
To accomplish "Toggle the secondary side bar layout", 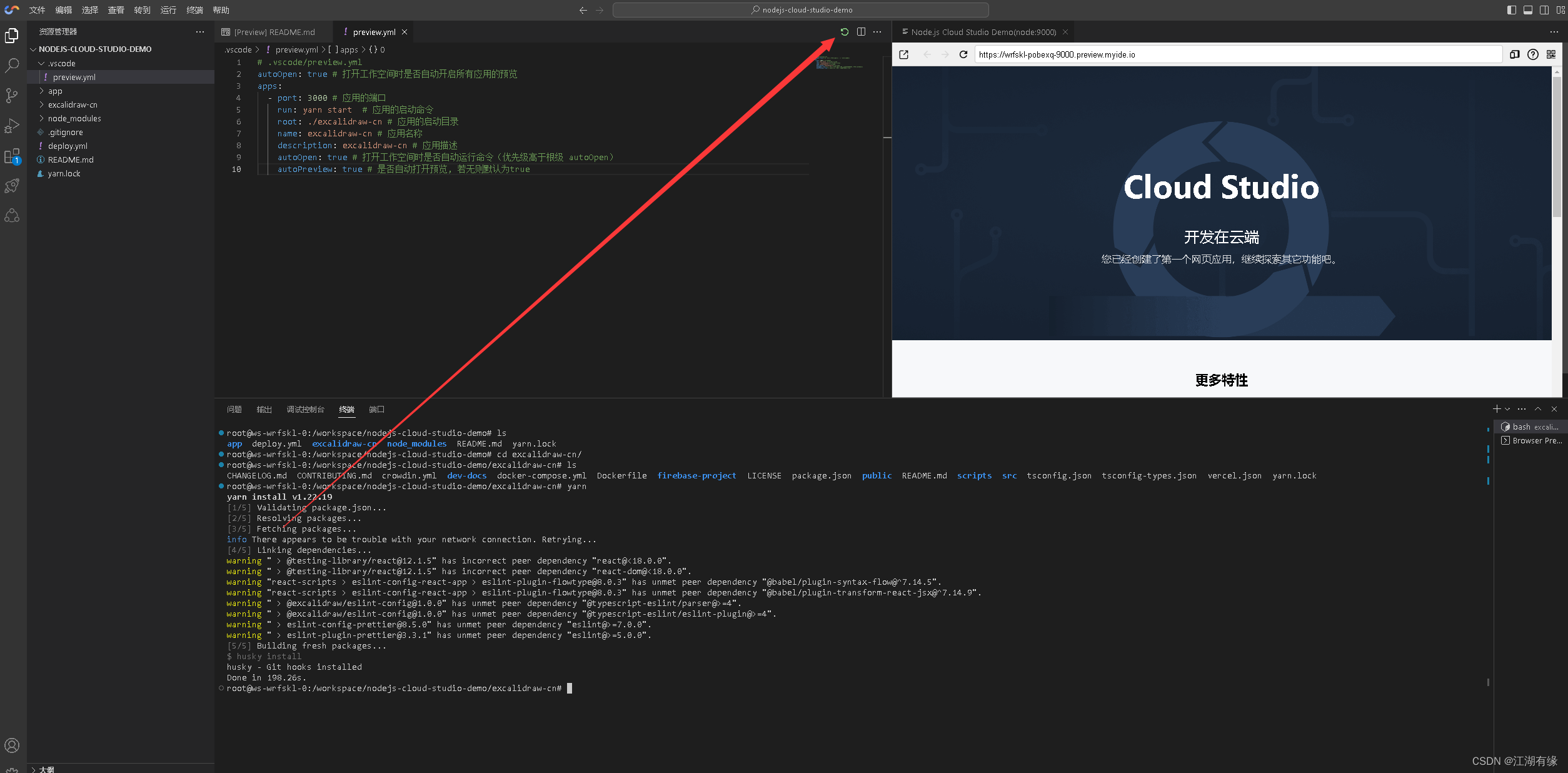I will point(1544,10).
